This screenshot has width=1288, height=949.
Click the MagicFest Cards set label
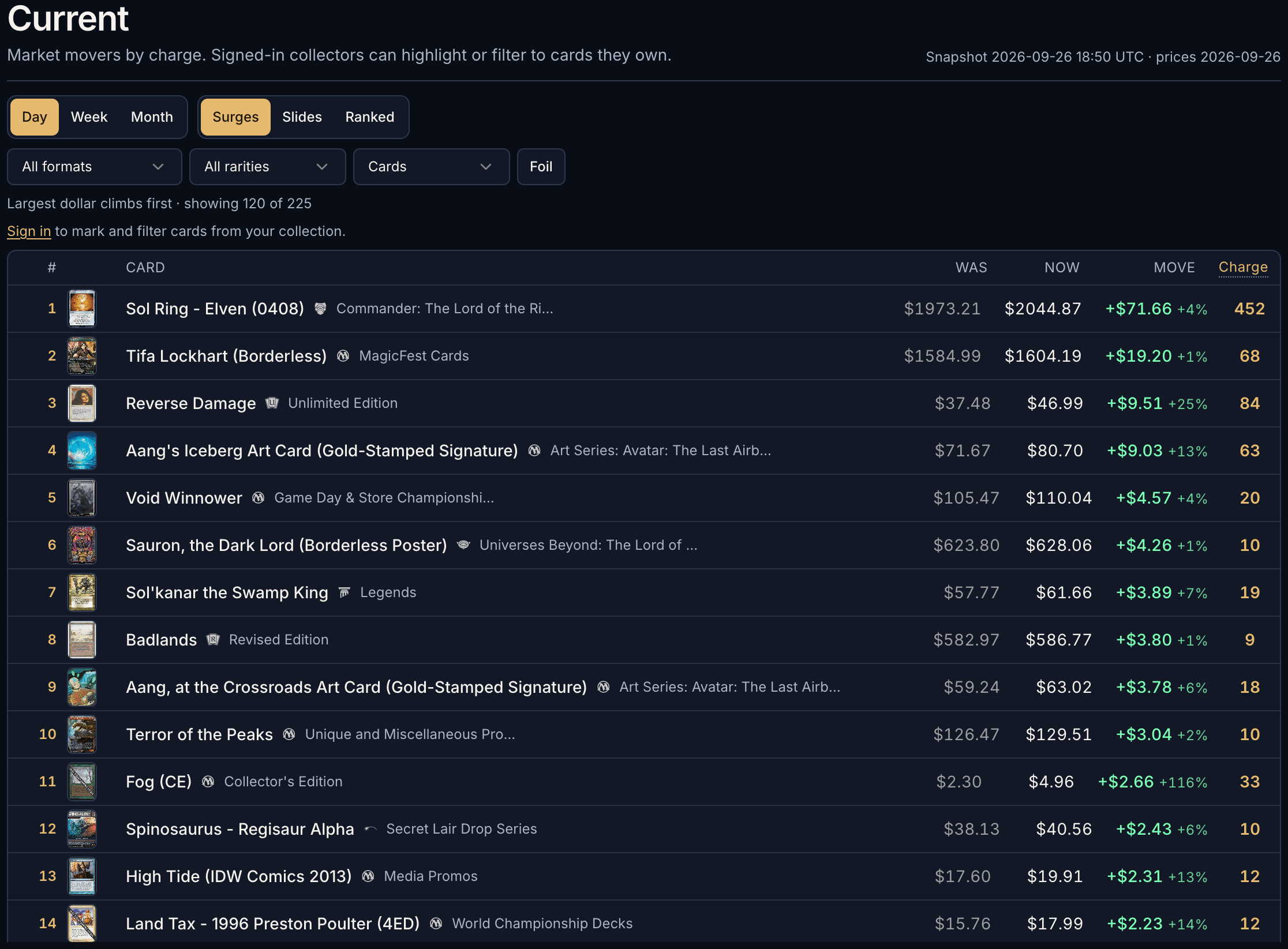(x=414, y=356)
